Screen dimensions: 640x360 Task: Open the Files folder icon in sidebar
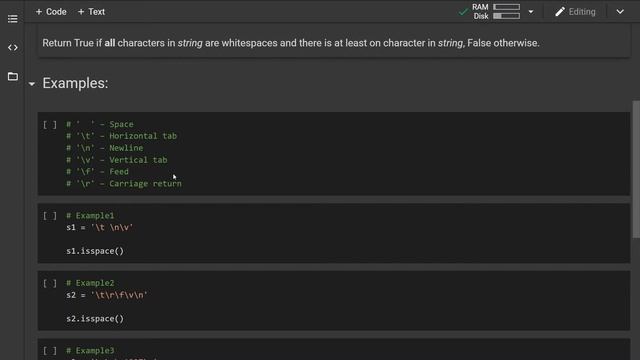(x=13, y=76)
